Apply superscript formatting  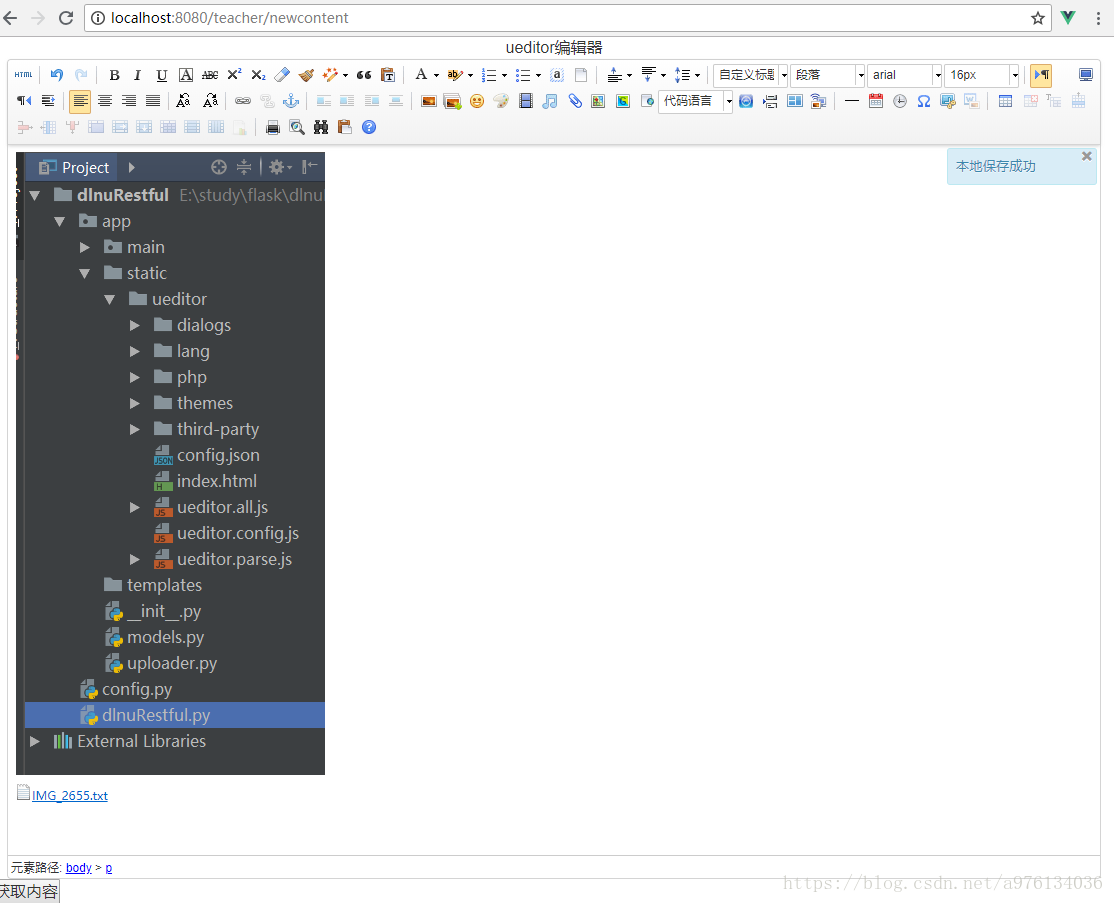tap(234, 75)
